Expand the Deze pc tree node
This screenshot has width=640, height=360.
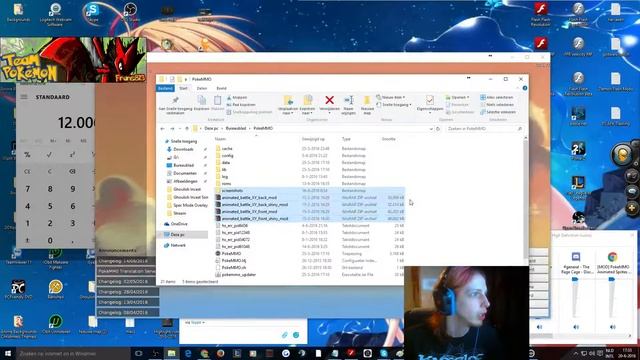[160, 235]
